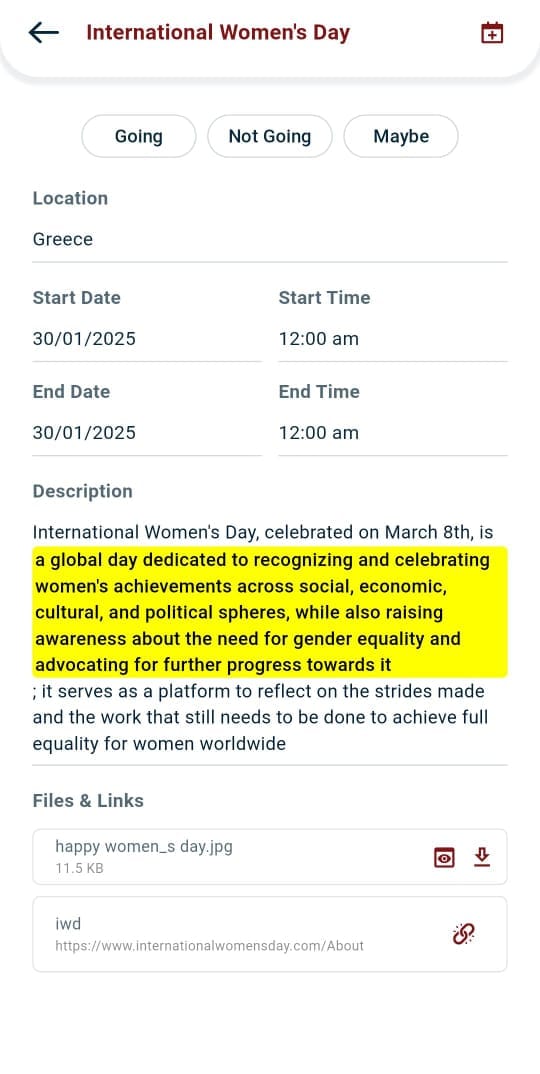540x1074 pixels.
Task: Go back using the arrow icon
Action: pos(43,32)
